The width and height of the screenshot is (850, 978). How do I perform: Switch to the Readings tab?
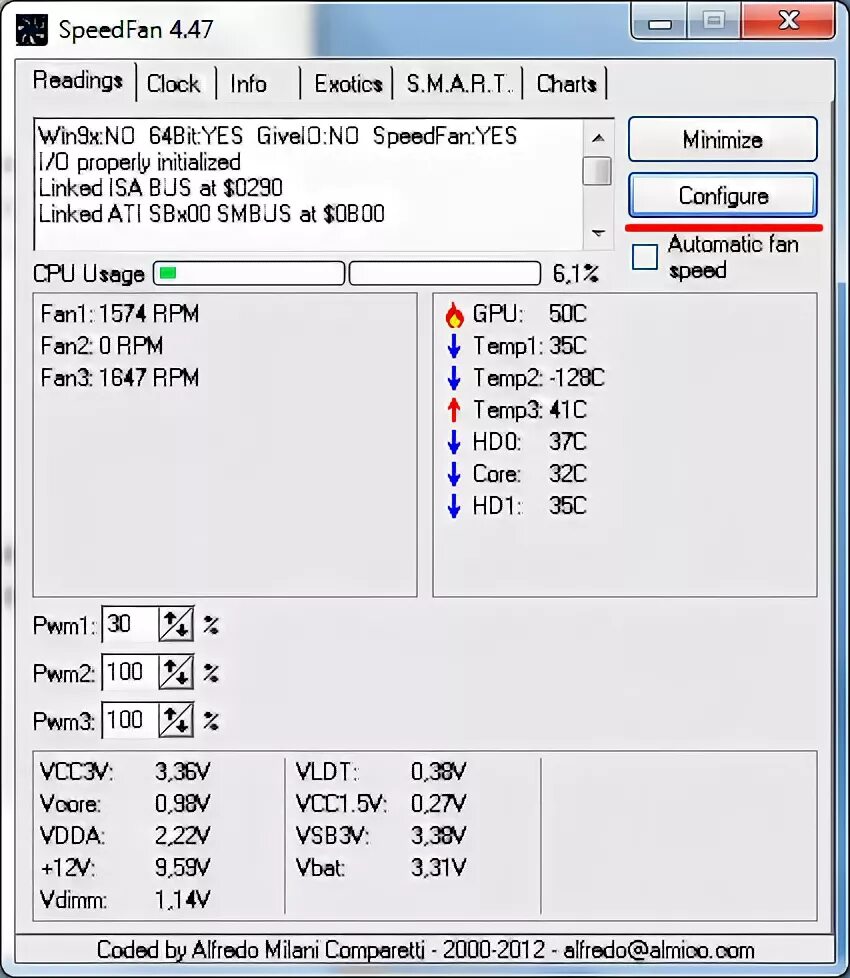[x=77, y=81]
